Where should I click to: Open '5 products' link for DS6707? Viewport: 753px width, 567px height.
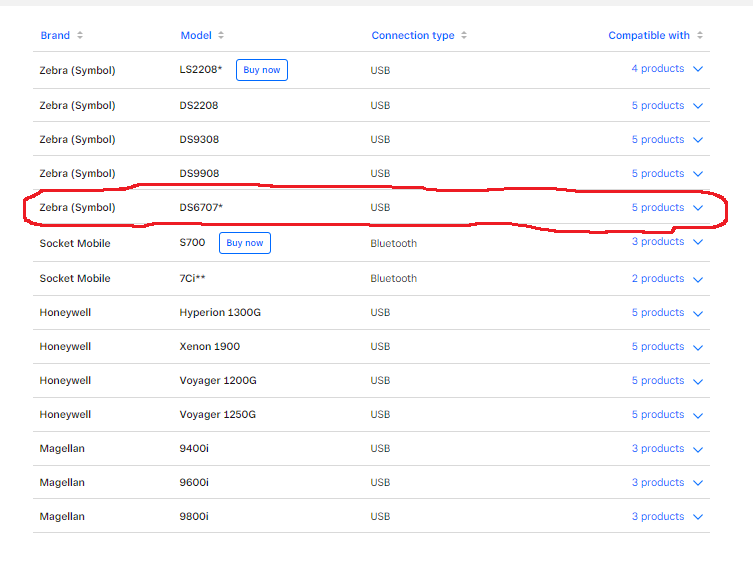(657, 208)
